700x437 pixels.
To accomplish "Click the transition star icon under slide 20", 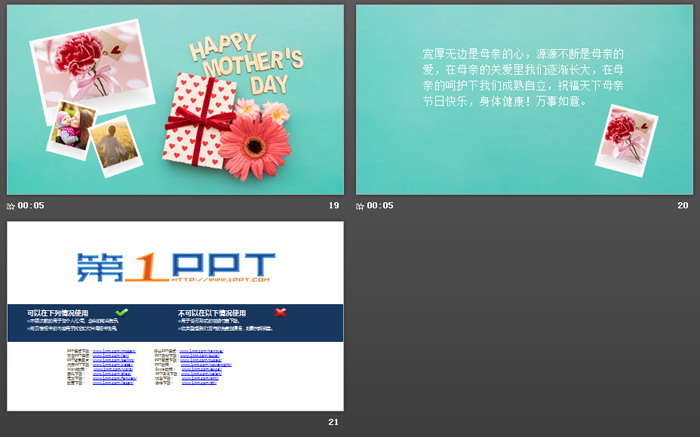I will click(360, 206).
